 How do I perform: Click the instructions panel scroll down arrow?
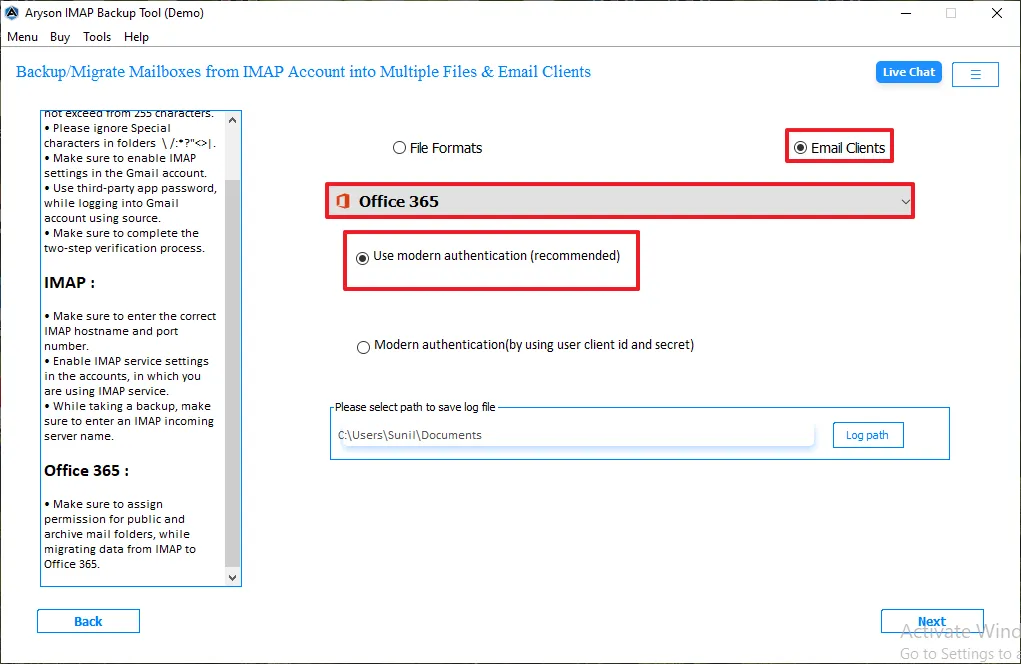pos(232,577)
